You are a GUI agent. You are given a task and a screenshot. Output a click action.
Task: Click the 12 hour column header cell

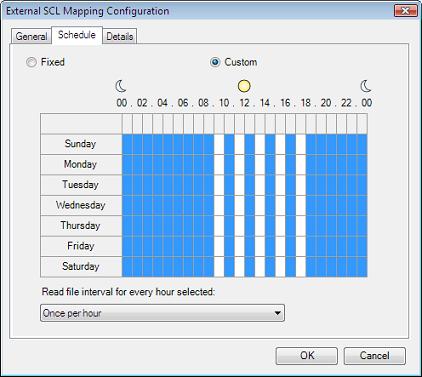click(x=250, y=124)
